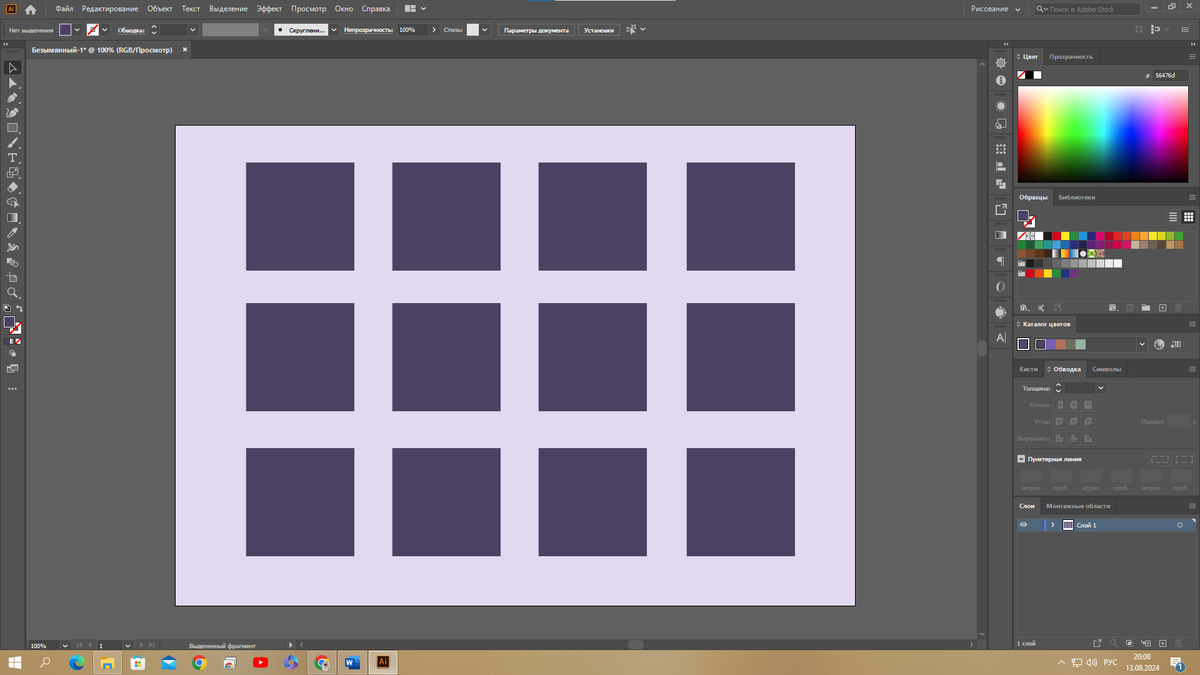Open the Скруглени... brush definition dropdown

(335, 30)
